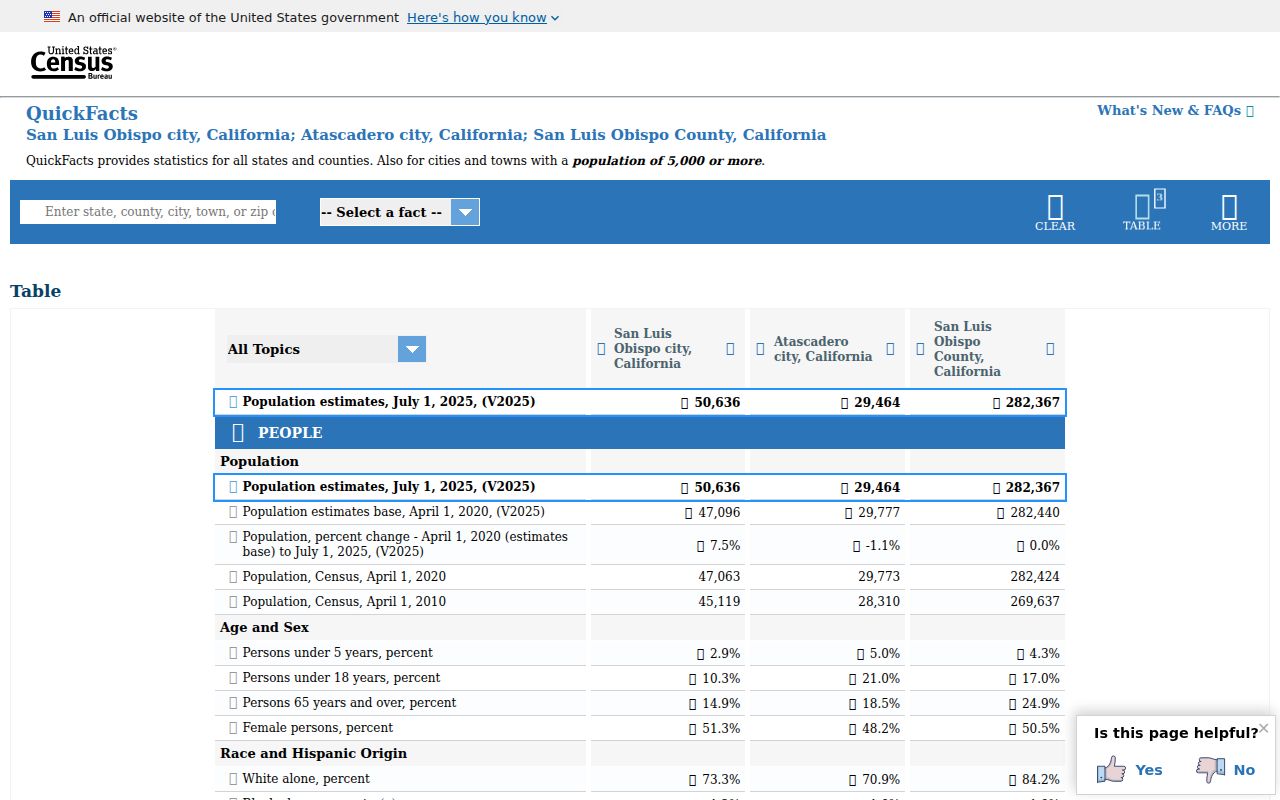
Task: Click info icon beside Female persons, percent
Action: pos(233,727)
